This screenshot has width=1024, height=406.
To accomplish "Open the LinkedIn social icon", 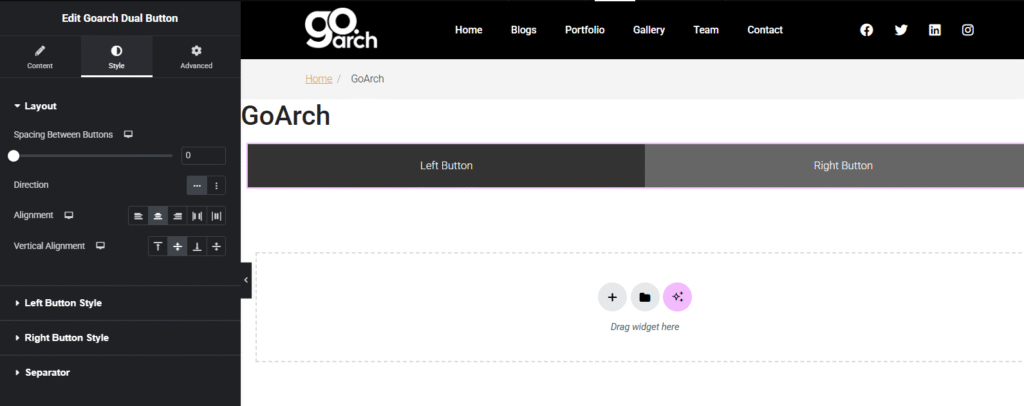I will [935, 30].
